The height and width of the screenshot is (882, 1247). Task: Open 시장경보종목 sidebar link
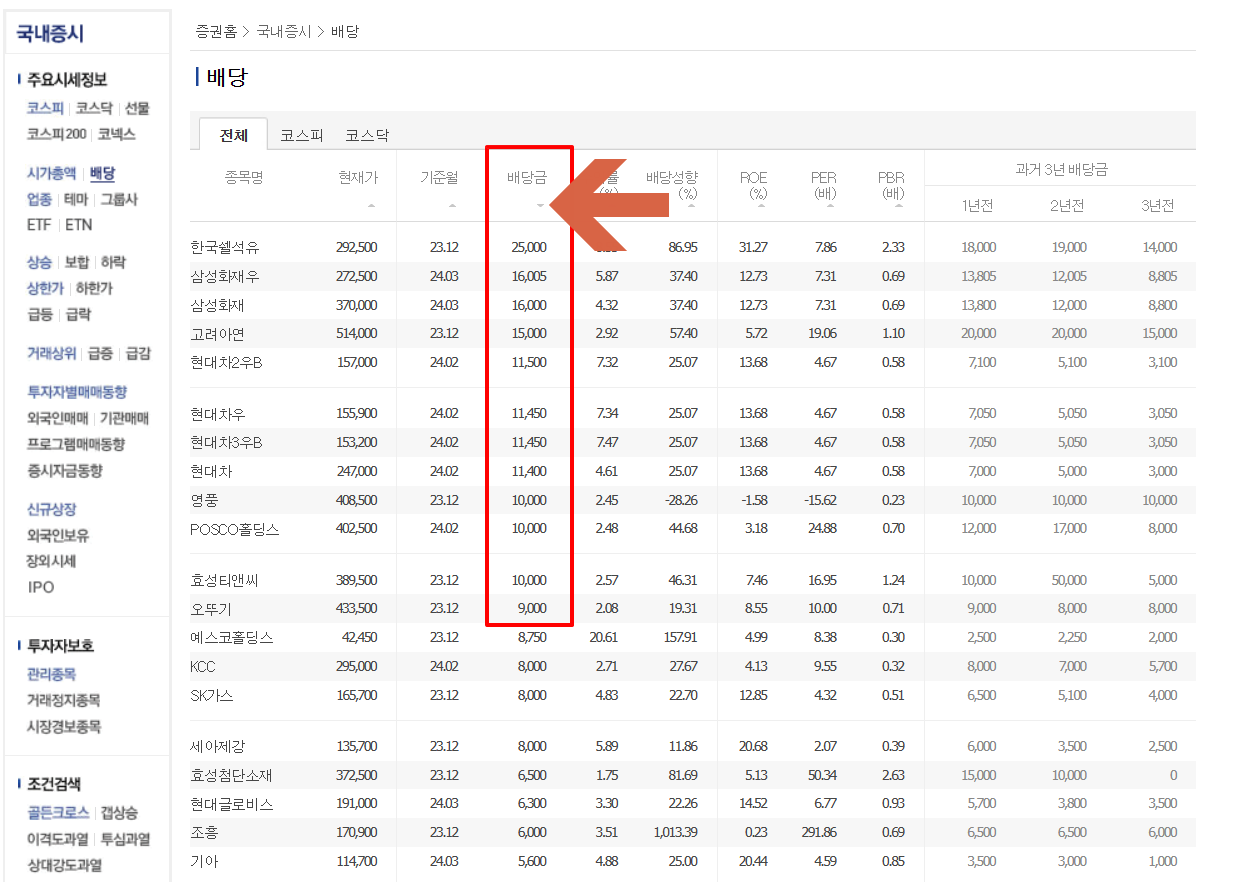(x=64, y=727)
